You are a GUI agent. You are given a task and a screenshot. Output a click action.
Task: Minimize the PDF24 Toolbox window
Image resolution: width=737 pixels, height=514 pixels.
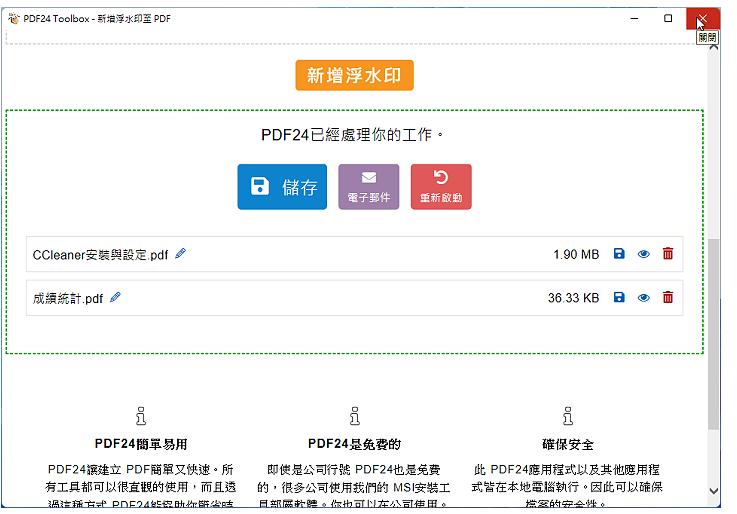click(635, 18)
